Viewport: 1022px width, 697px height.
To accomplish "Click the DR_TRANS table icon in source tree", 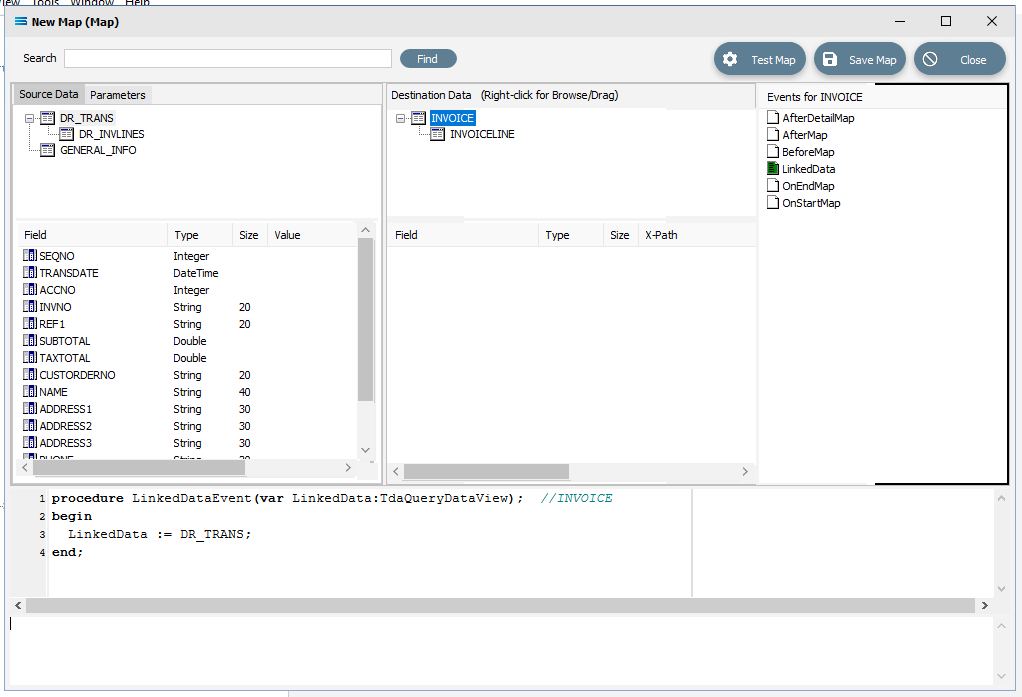I will click(48, 118).
